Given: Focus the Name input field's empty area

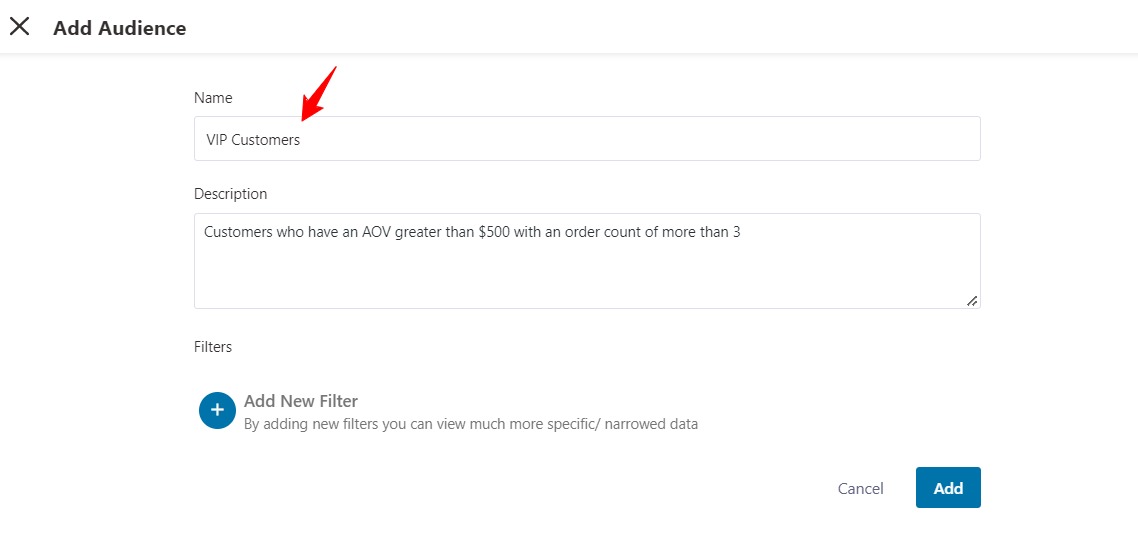Looking at the screenshot, I should tap(640, 139).
